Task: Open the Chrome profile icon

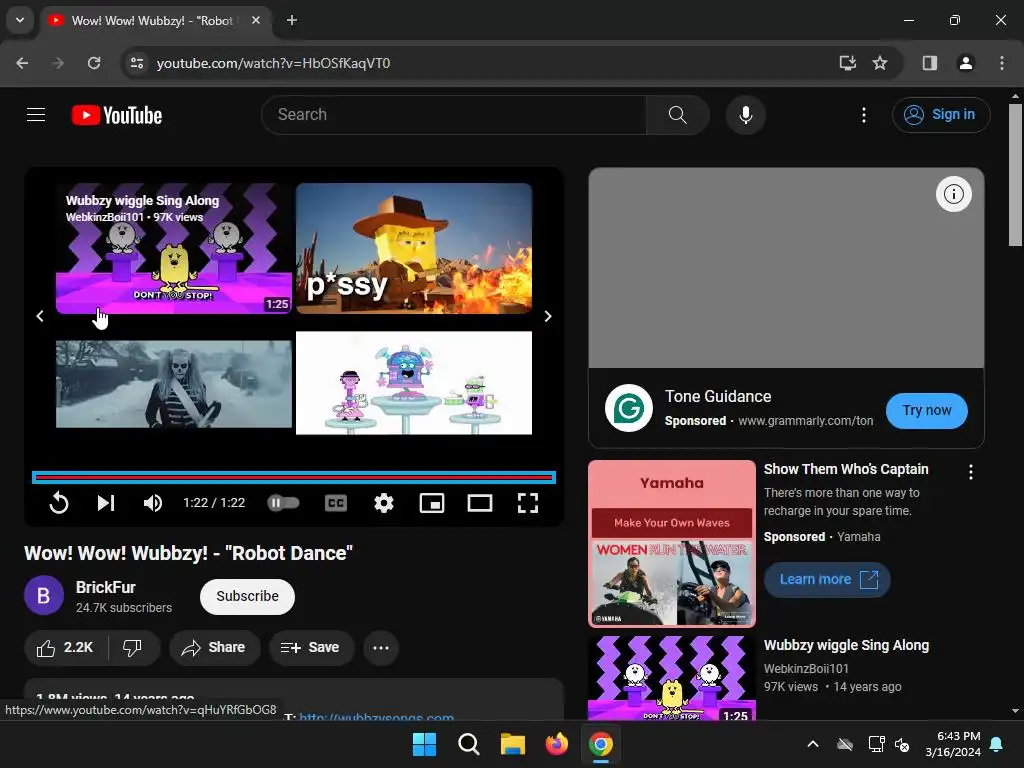Action: coord(966,63)
